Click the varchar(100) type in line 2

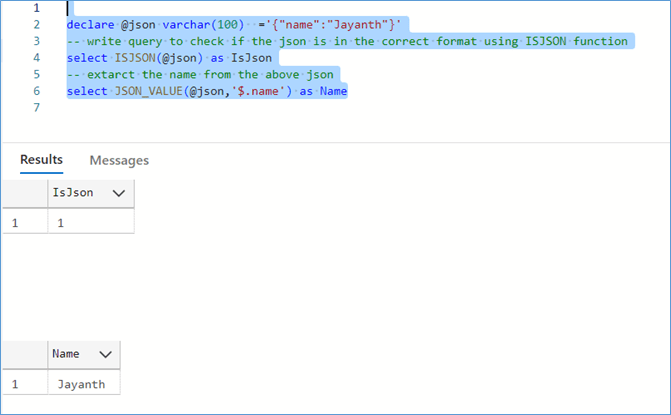[x=203, y=25]
